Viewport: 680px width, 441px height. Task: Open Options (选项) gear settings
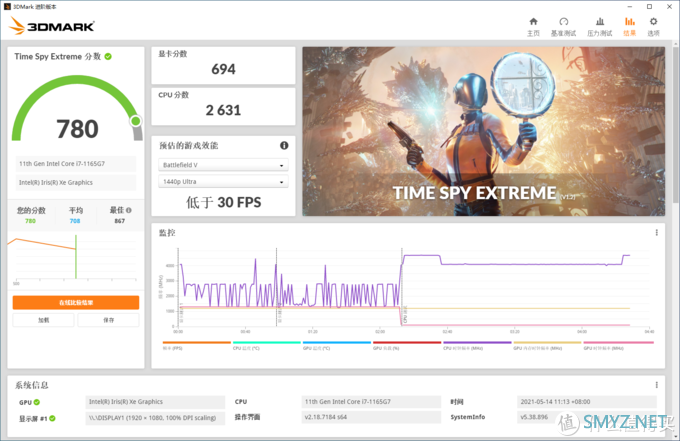coord(653,26)
